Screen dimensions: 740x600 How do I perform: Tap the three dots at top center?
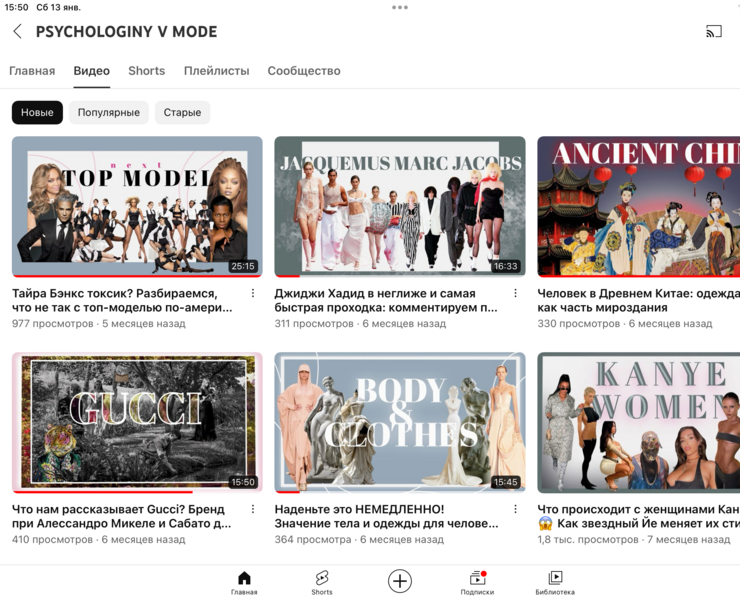click(x=400, y=7)
